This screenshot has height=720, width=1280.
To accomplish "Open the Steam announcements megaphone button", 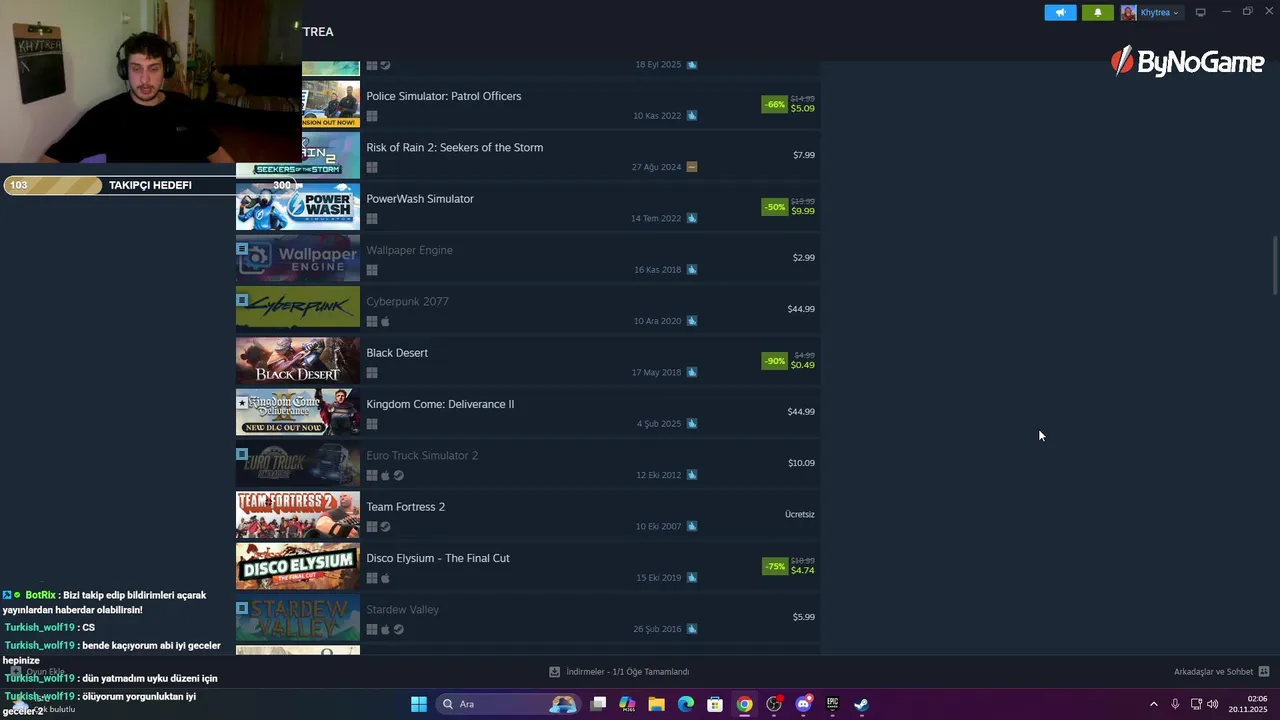I will coord(1060,12).
